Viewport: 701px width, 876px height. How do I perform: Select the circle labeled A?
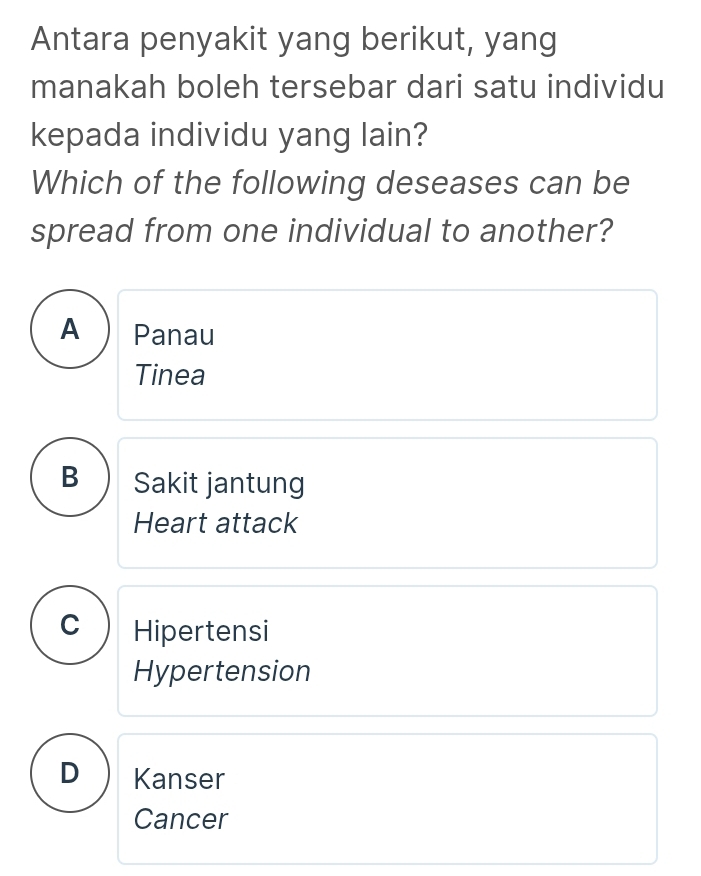pos(69,329)
